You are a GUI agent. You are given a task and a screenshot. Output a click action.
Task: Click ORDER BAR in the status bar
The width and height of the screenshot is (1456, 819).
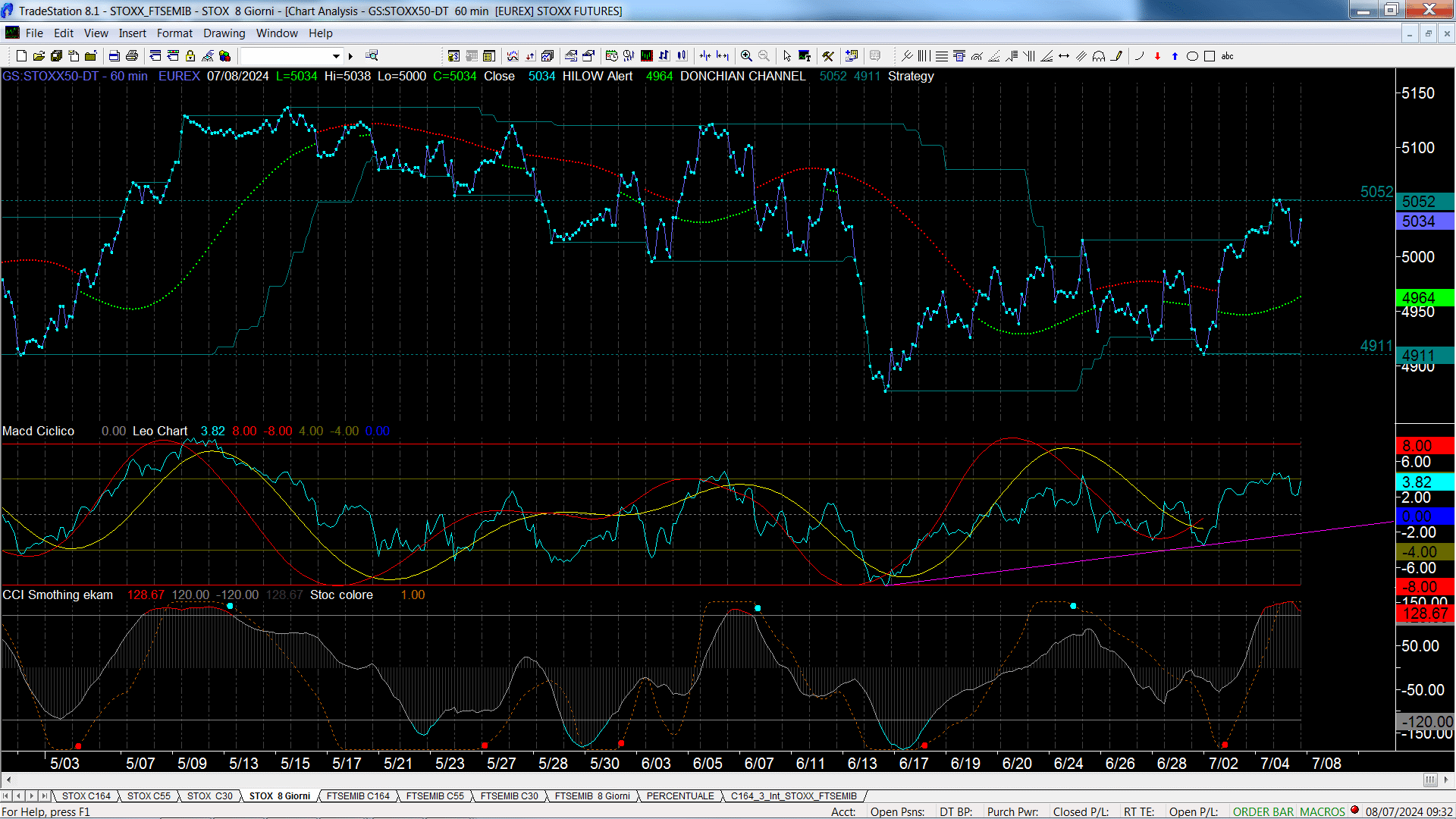pos(1263,811)
